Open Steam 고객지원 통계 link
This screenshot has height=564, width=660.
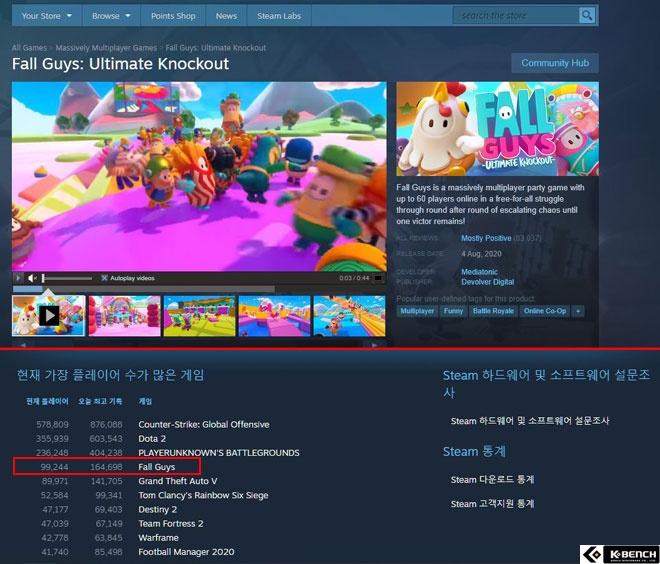[x=492, y=504]
